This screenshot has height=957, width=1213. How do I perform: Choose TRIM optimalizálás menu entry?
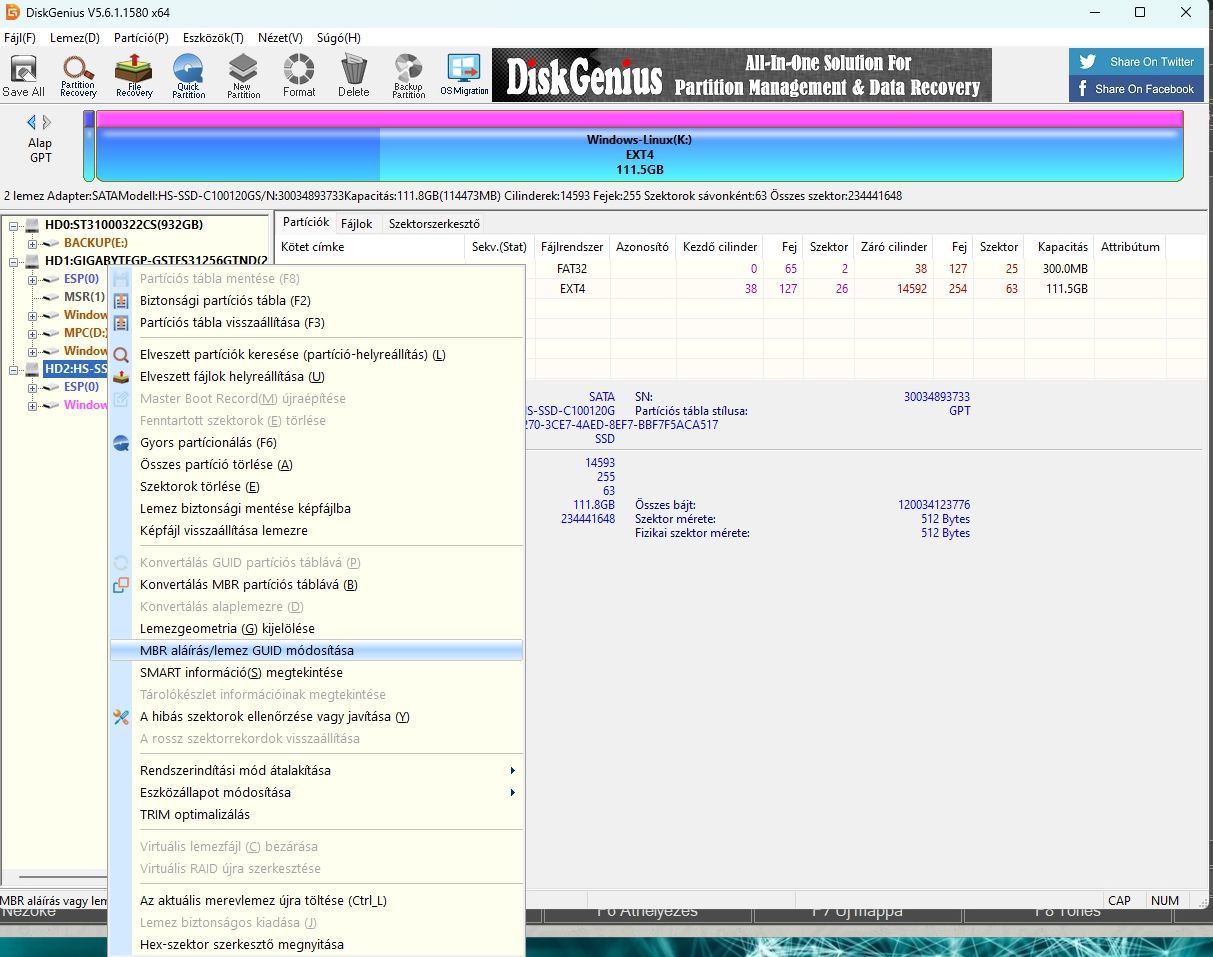[316, 815]
